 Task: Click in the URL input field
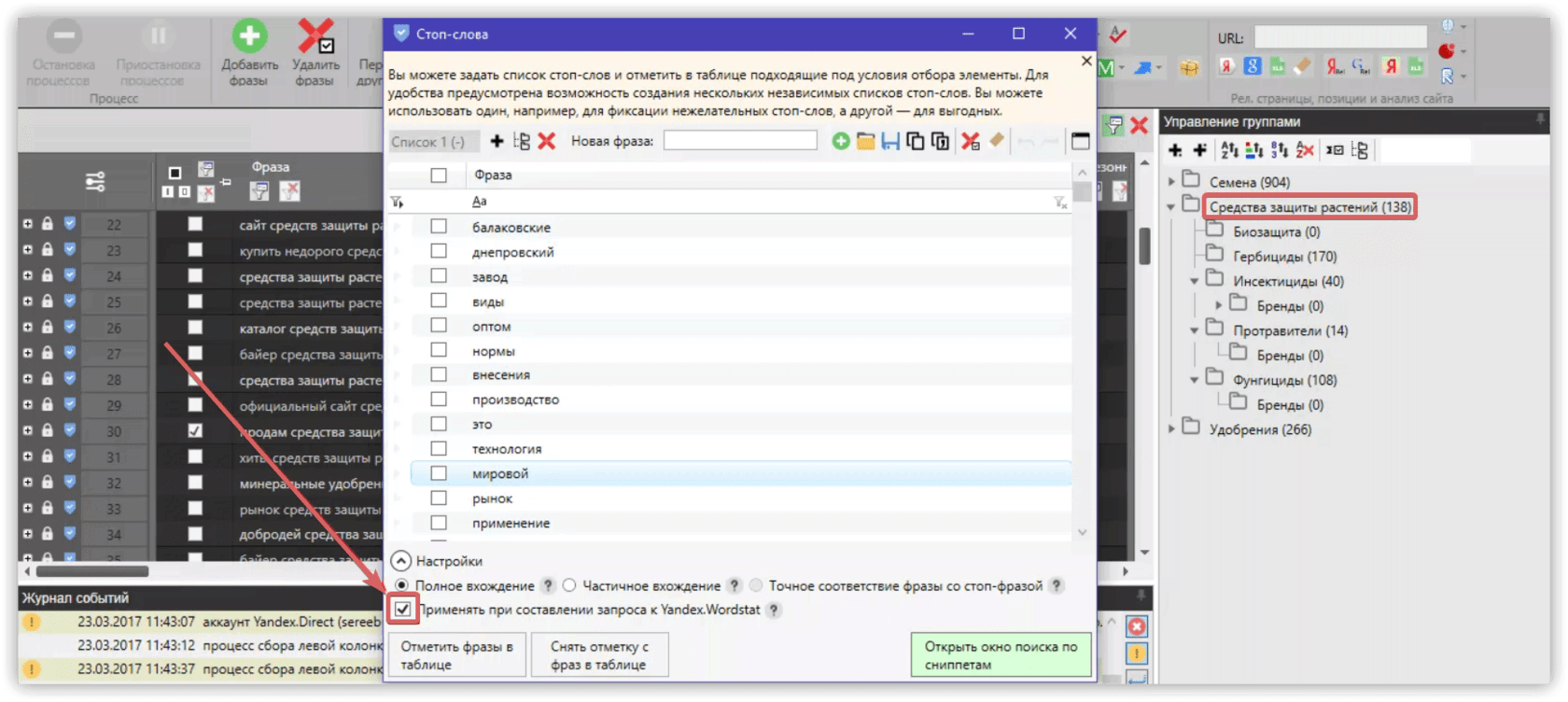(1340, 37)
